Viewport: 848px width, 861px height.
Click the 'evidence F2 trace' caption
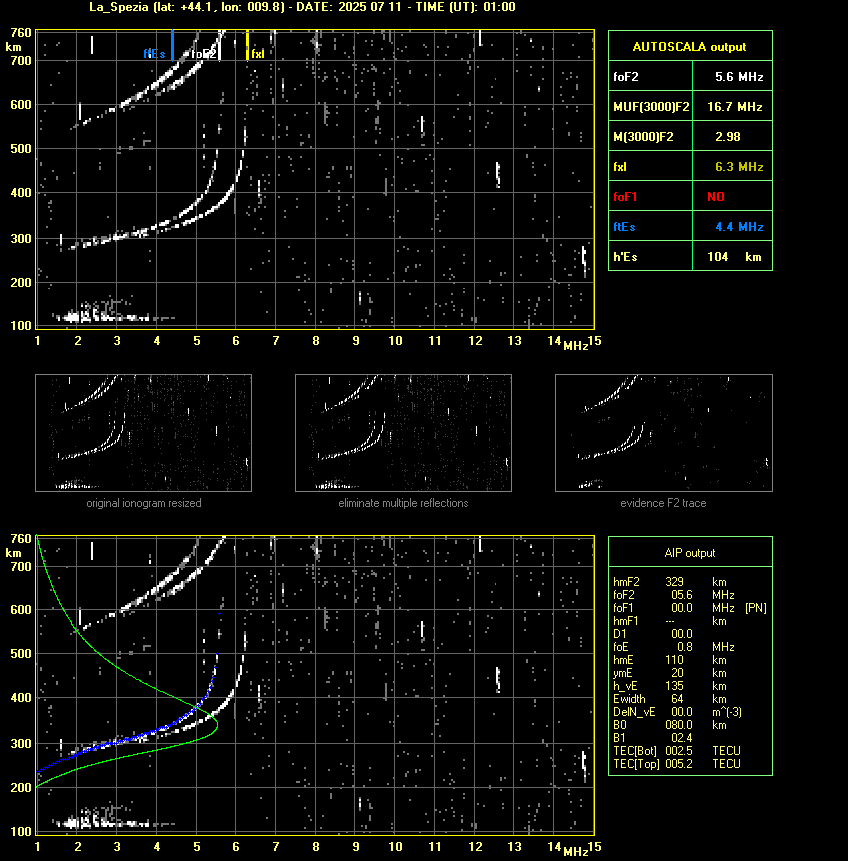663,503
